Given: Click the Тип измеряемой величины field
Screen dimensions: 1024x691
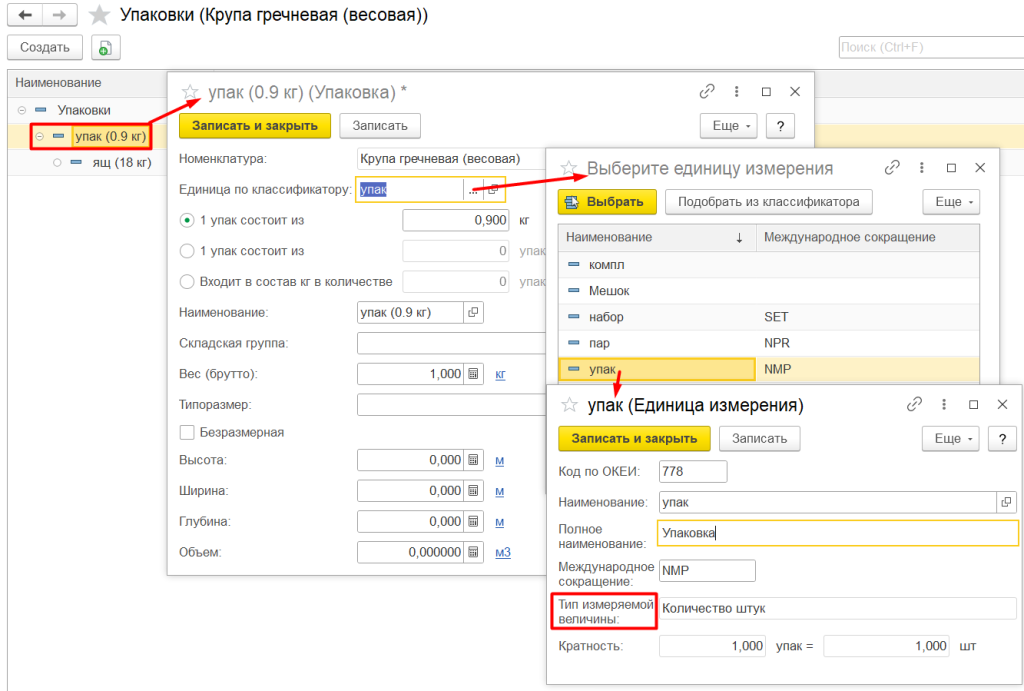Looking at the screenshot, I should [837, 609].
